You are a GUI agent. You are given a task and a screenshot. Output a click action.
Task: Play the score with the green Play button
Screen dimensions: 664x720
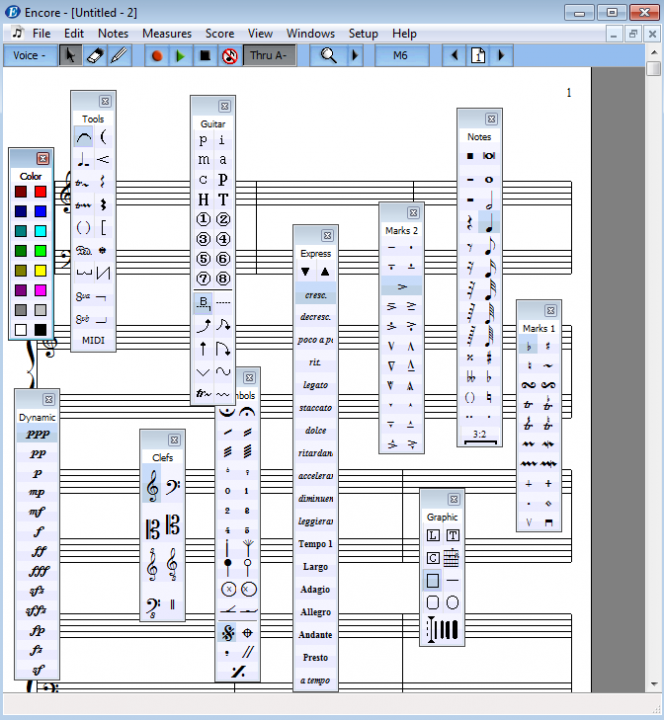(x=180, y=56)
